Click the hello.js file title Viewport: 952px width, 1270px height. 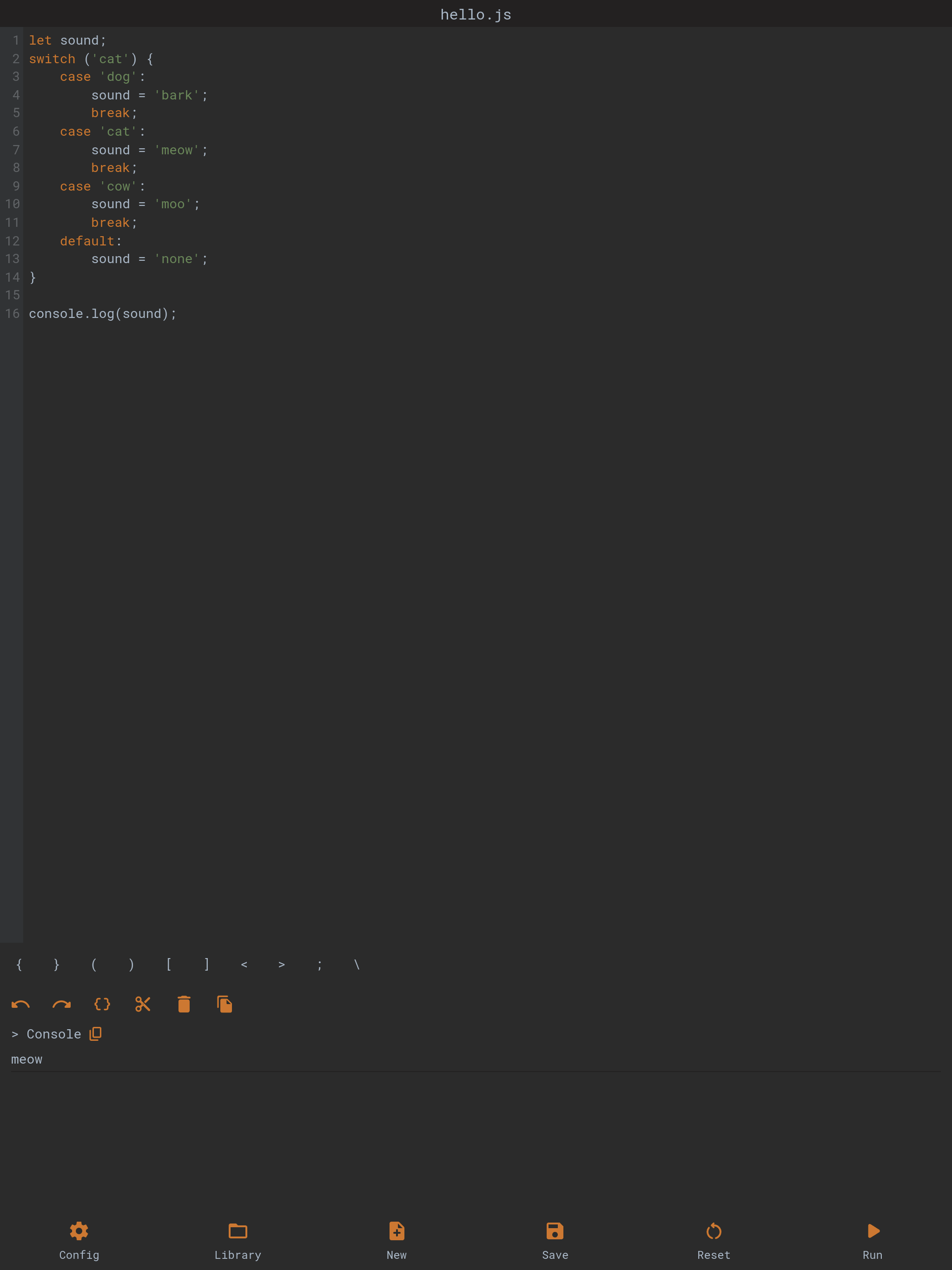476,14
